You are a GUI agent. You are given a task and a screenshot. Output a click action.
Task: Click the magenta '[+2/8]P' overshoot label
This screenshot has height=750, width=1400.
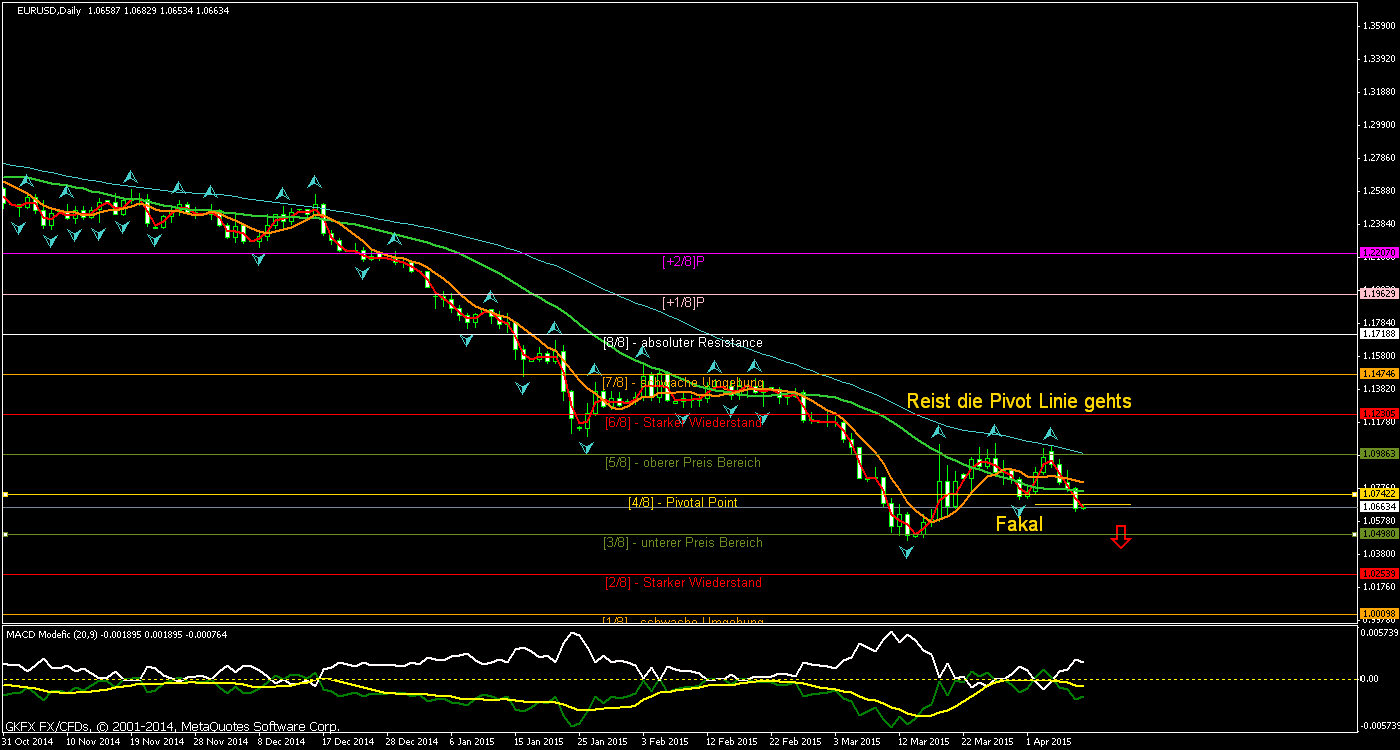click(685, 262)
